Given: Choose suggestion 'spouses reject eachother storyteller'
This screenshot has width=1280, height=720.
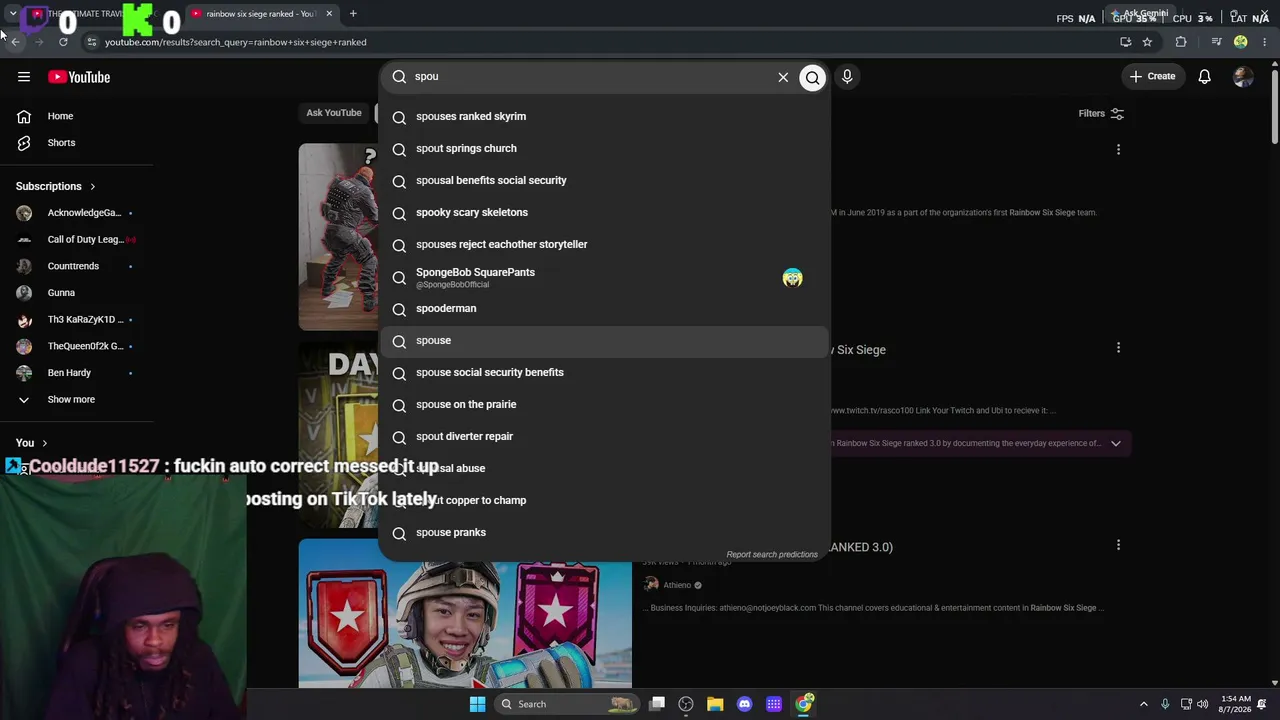Looking at the screenshot, I should 604,244.
